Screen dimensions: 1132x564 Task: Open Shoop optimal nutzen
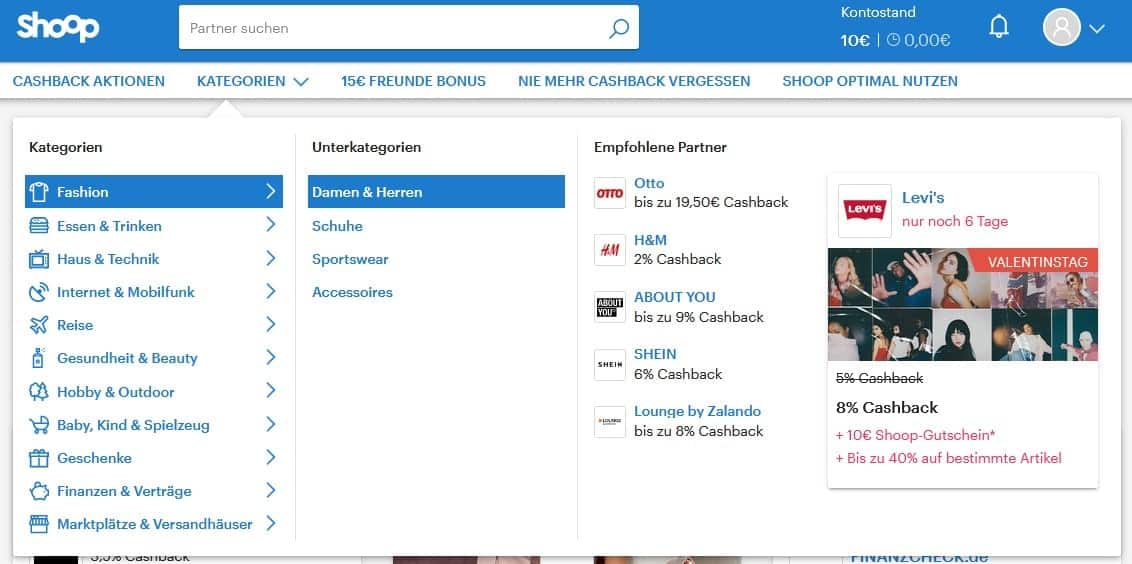[x=870, y=81]
